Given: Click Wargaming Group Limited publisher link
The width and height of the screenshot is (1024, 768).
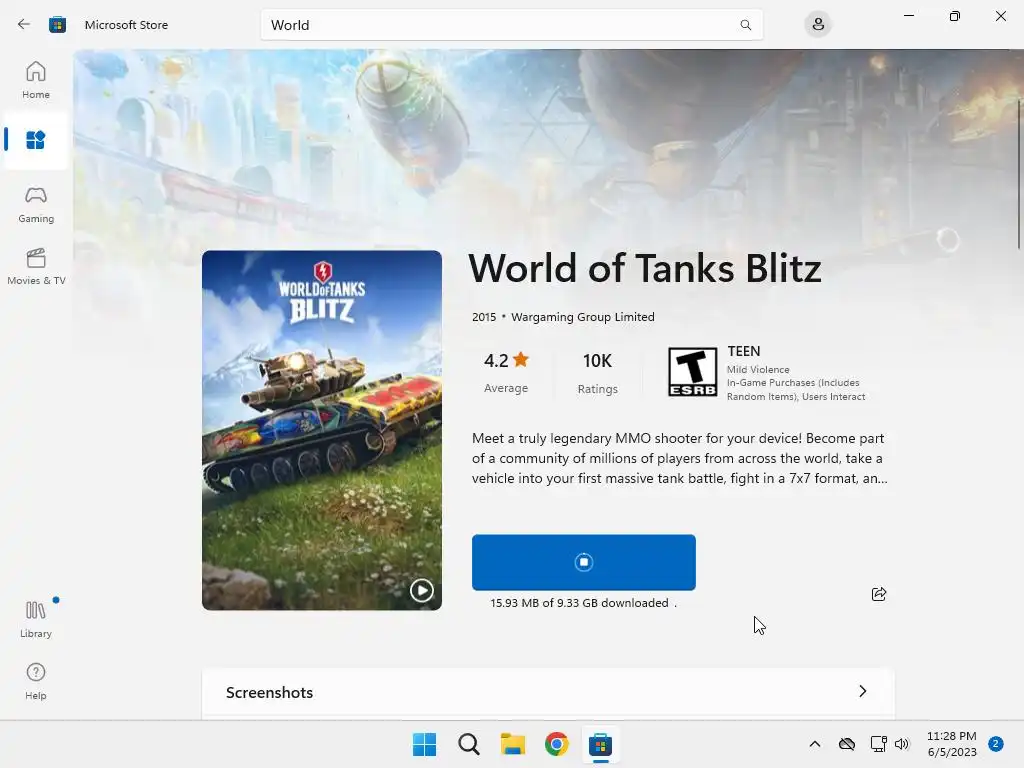Looking at the screenshot, I should click(583, 317).
